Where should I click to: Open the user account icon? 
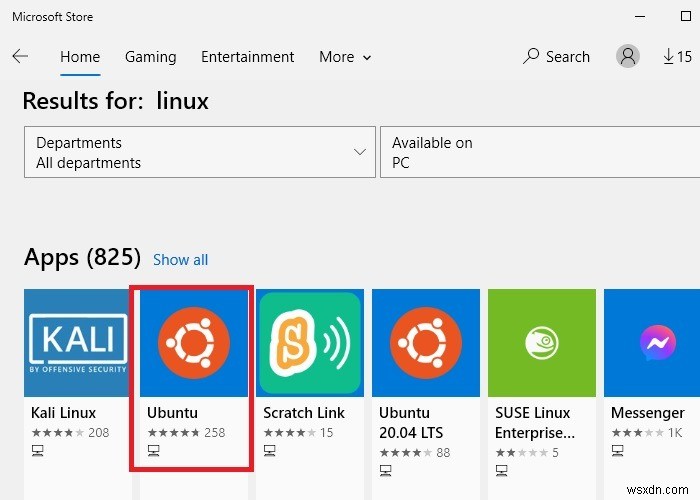point(628,56)
